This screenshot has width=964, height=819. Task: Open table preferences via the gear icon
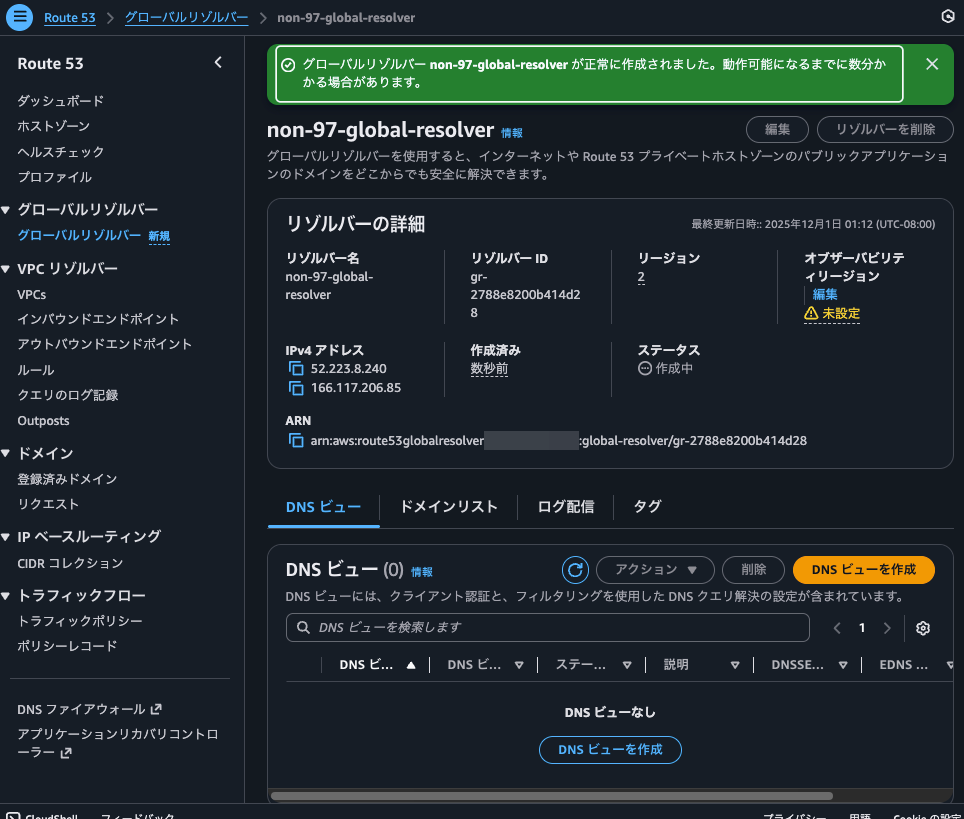922,628
